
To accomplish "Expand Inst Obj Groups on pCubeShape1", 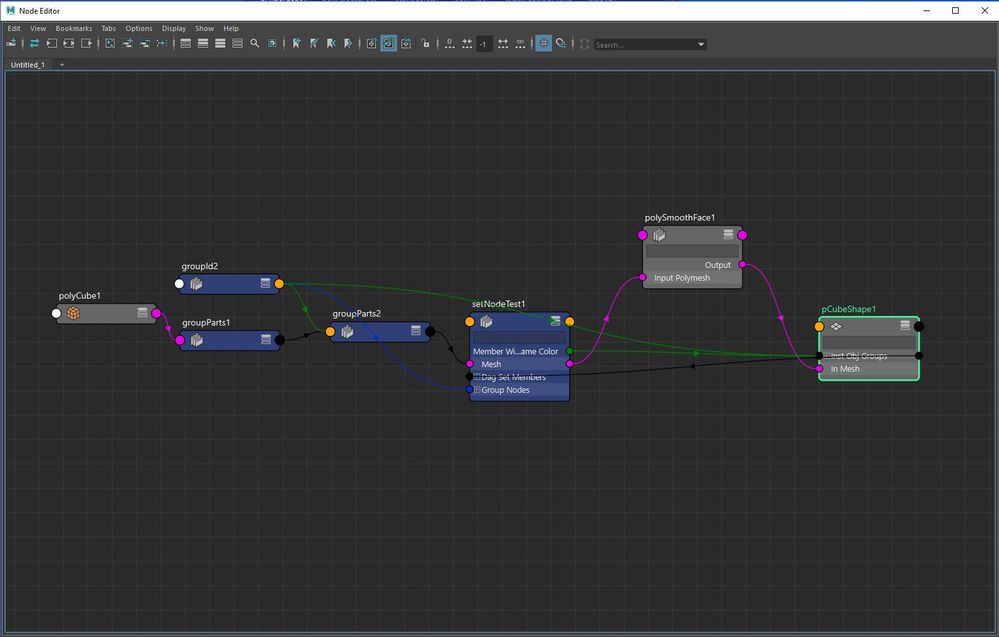I will [826, 355].
